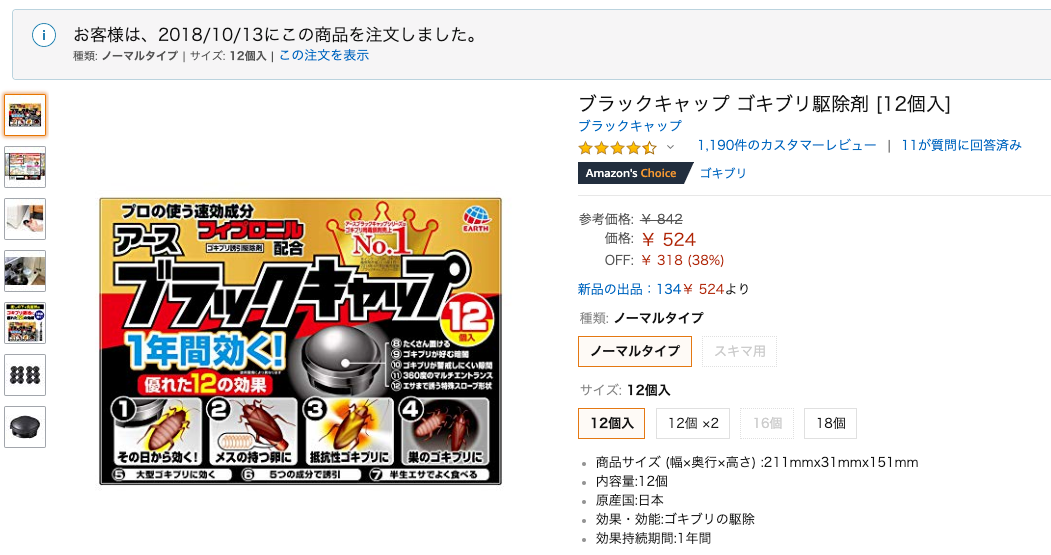This screenshot has width=1051, height=555.
Task: Click the main product package image
Action: click(300, 341)
